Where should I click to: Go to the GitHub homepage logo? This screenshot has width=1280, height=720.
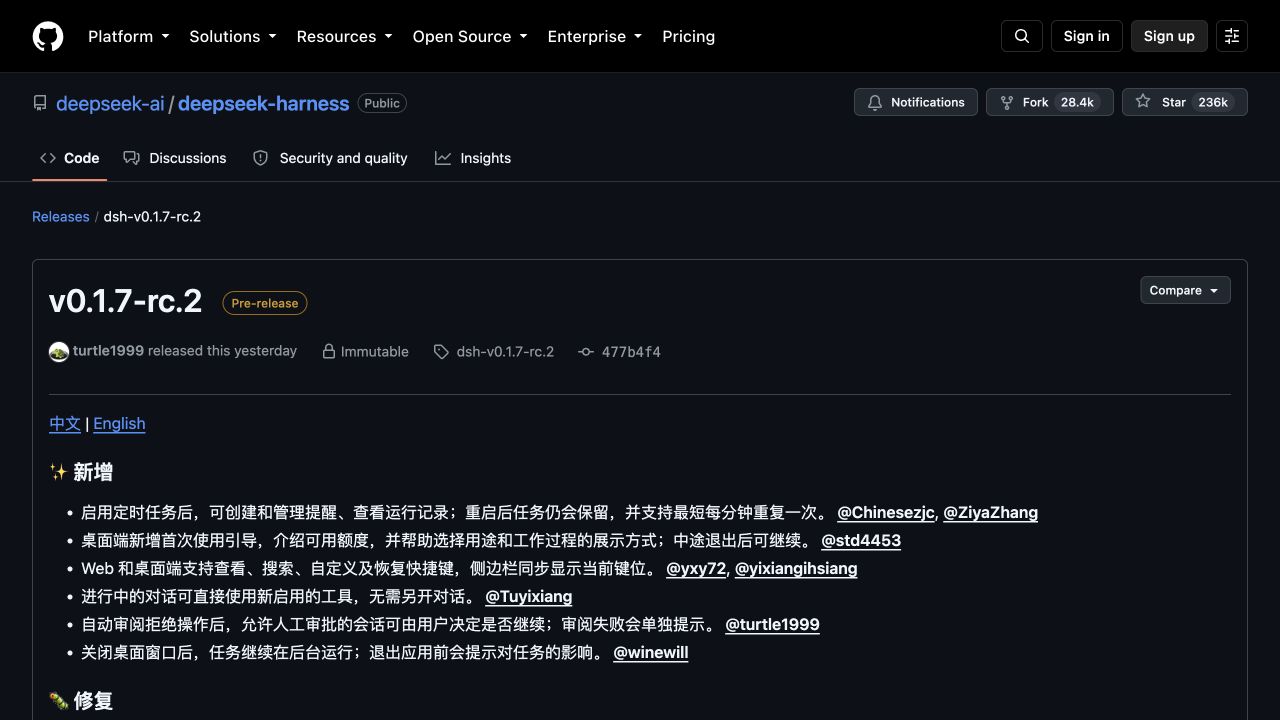pyautogui.click(x=48, y=36)
